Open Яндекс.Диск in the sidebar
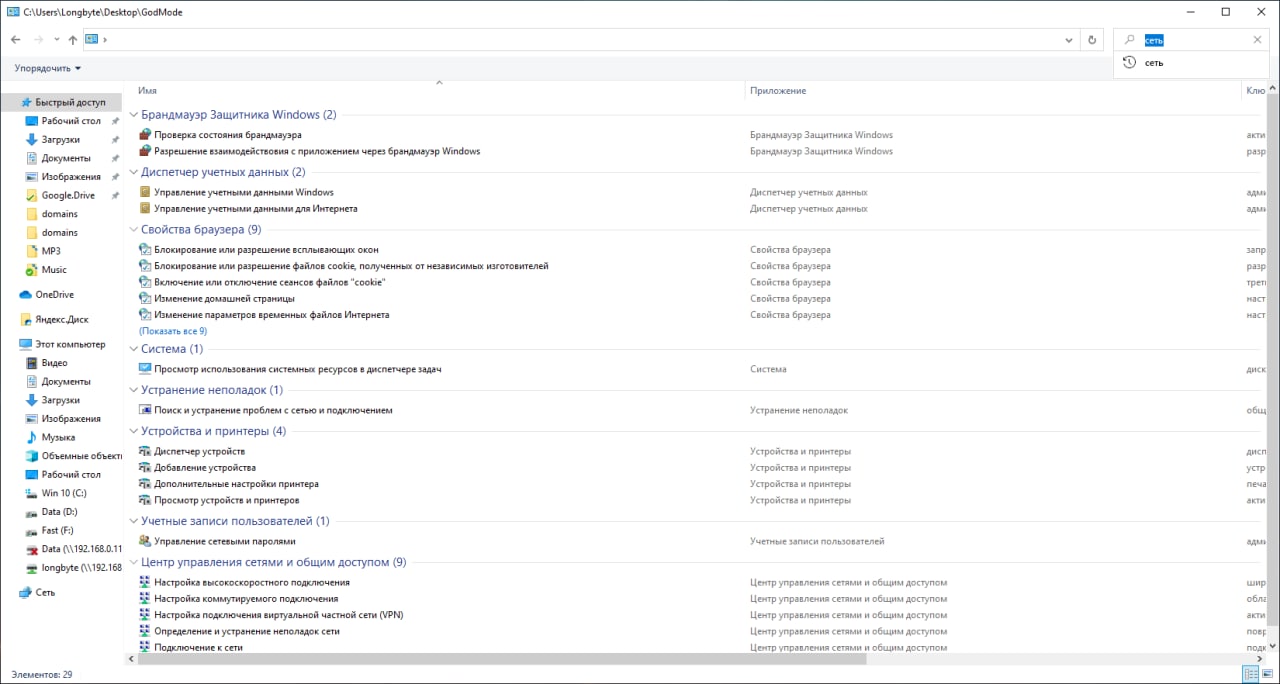Screen dimensions: 1280x684 point(62,319)
